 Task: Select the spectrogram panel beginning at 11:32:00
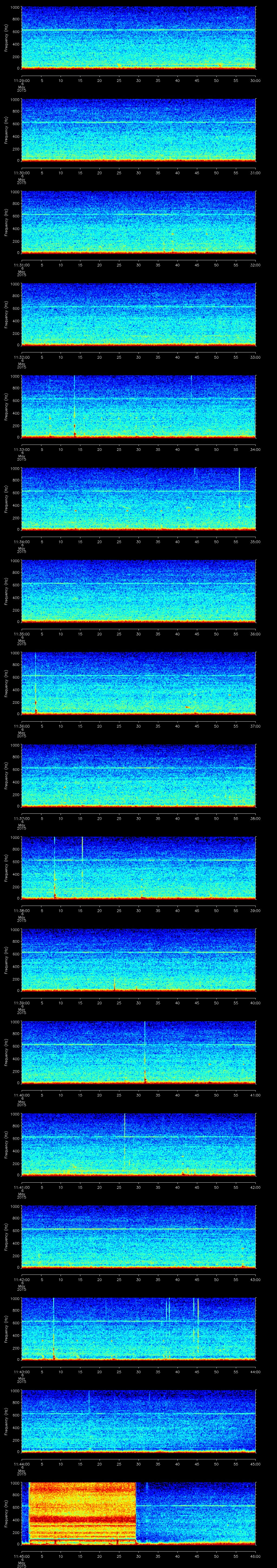tap(138, 315)
